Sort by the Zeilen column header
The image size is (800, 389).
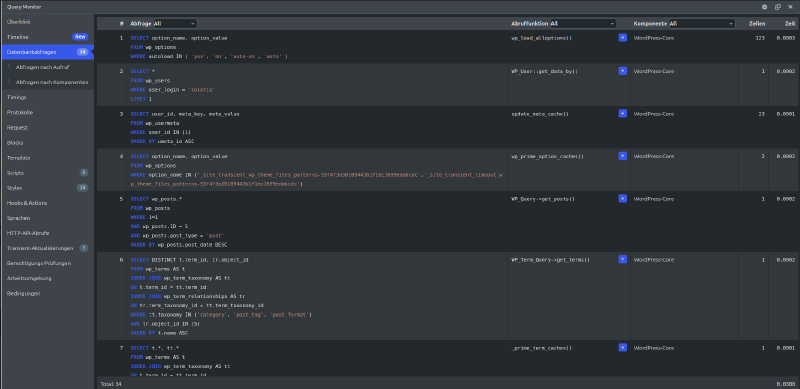tap(757, 23)
